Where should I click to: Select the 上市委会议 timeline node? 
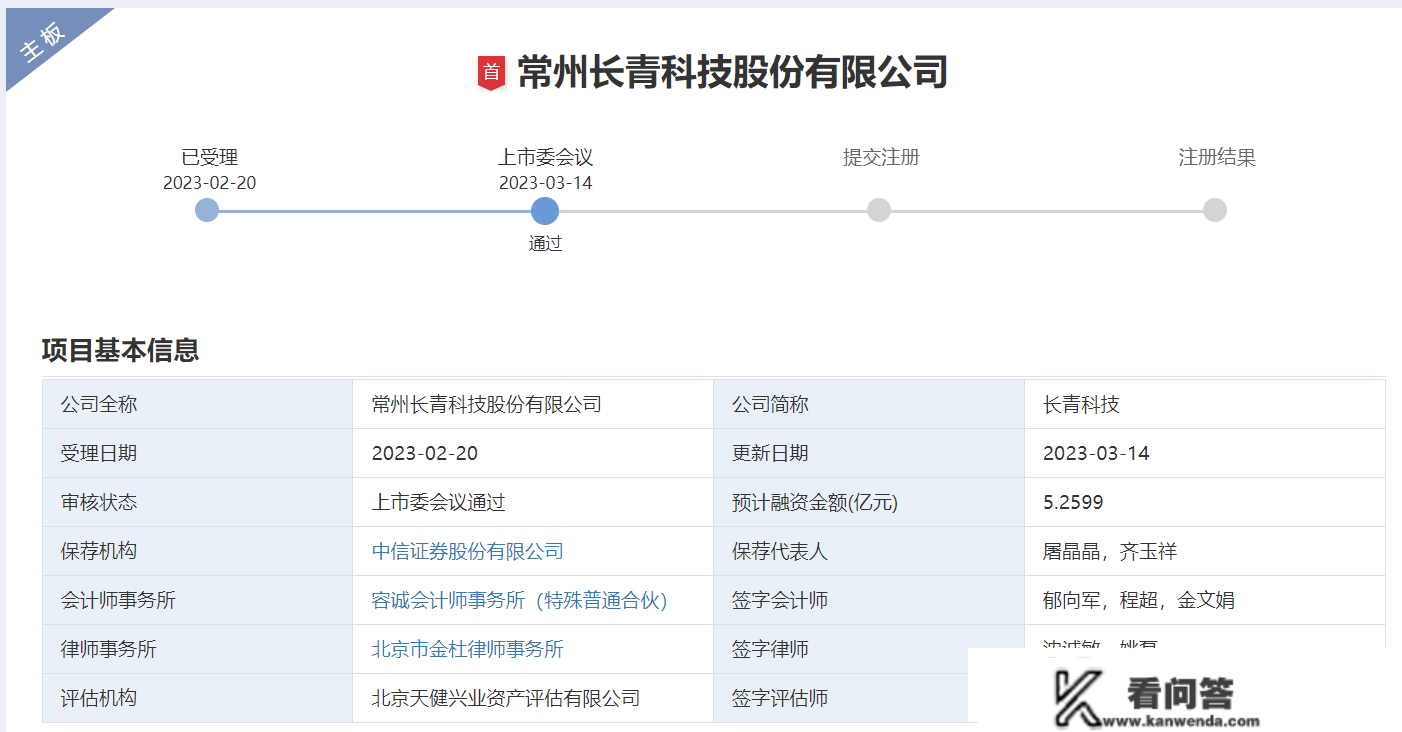coord(545,210)
